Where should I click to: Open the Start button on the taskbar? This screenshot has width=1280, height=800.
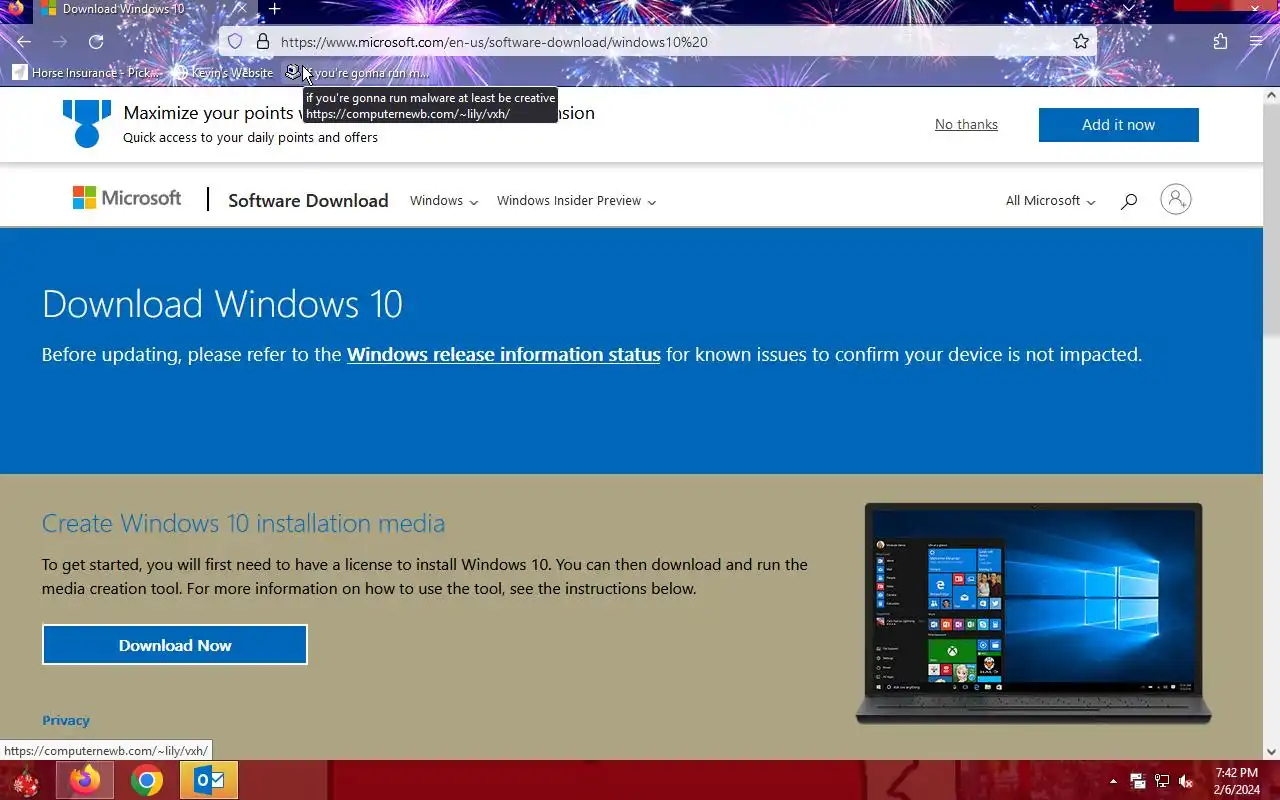click(25, 780)
